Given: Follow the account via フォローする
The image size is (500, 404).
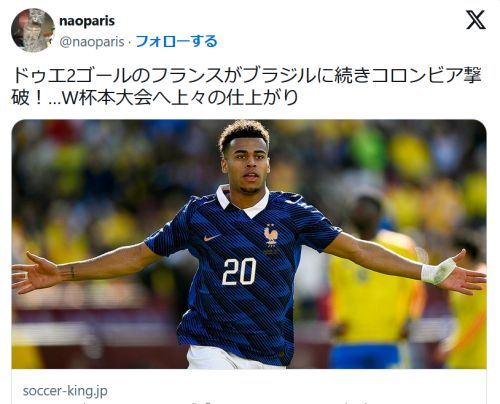Looking at the screenshot, I should pos(176,41).
